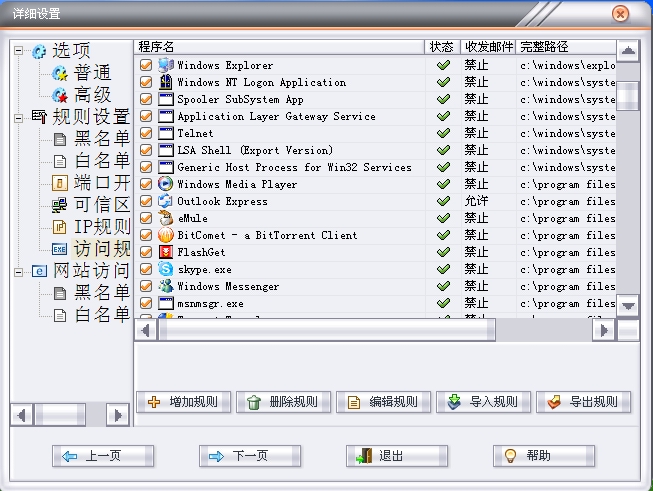Disable the FlashGet rule checkbox
This screenshot has height=491, width=653.
pos(146,252)
